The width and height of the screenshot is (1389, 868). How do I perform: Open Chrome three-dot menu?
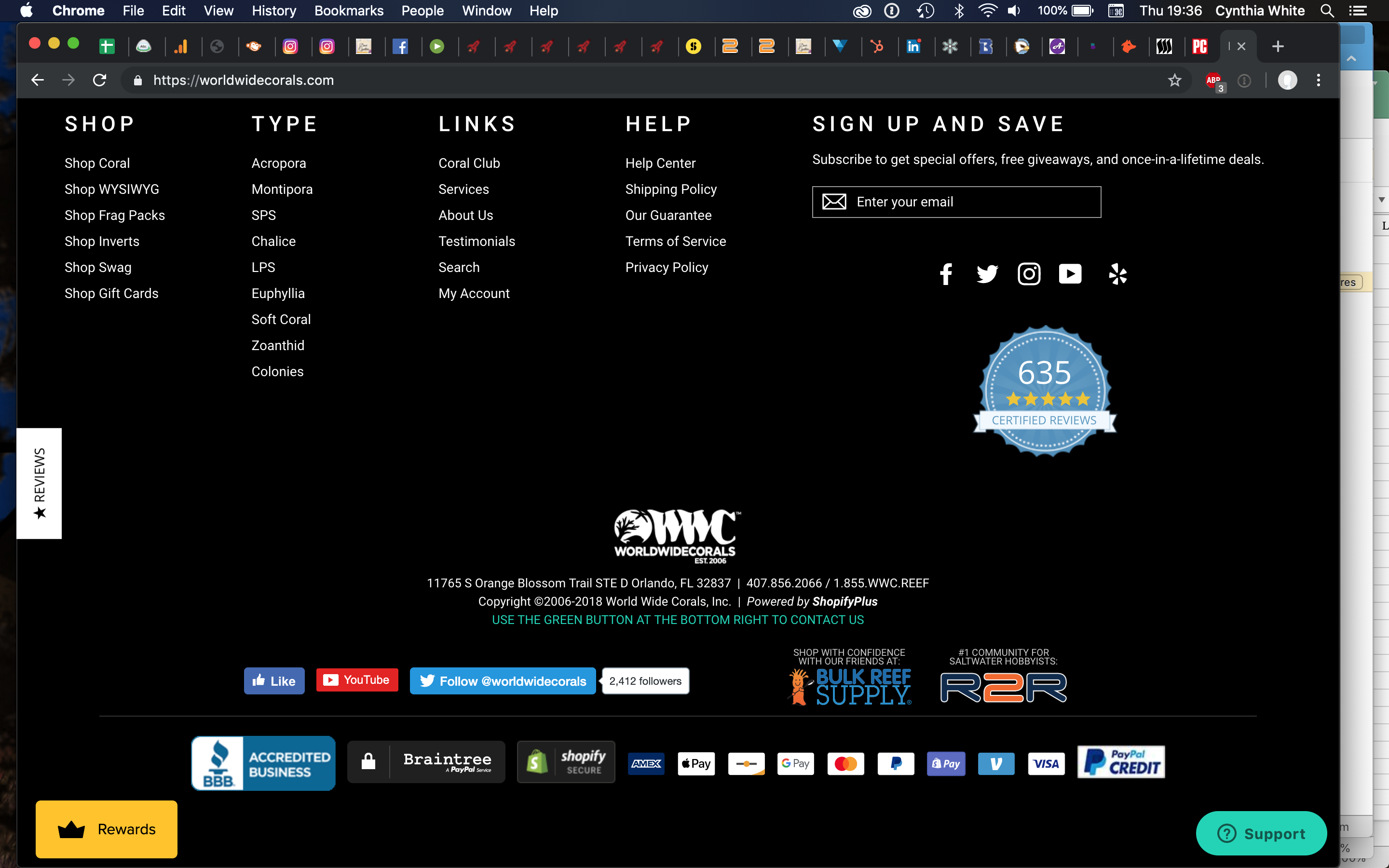tap(1319, 81)
